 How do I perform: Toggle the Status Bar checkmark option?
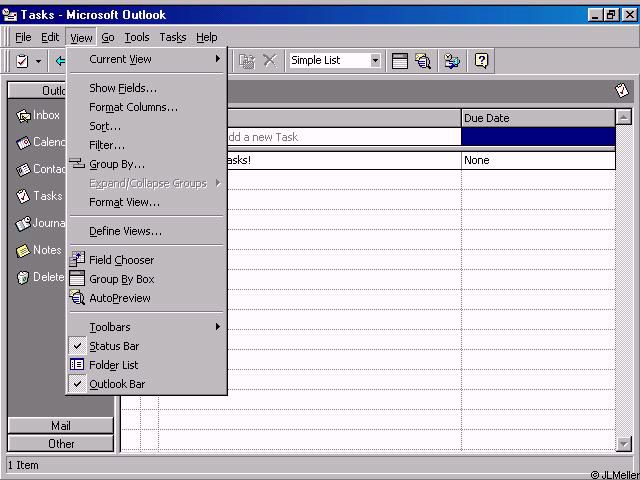pos(113,346)
